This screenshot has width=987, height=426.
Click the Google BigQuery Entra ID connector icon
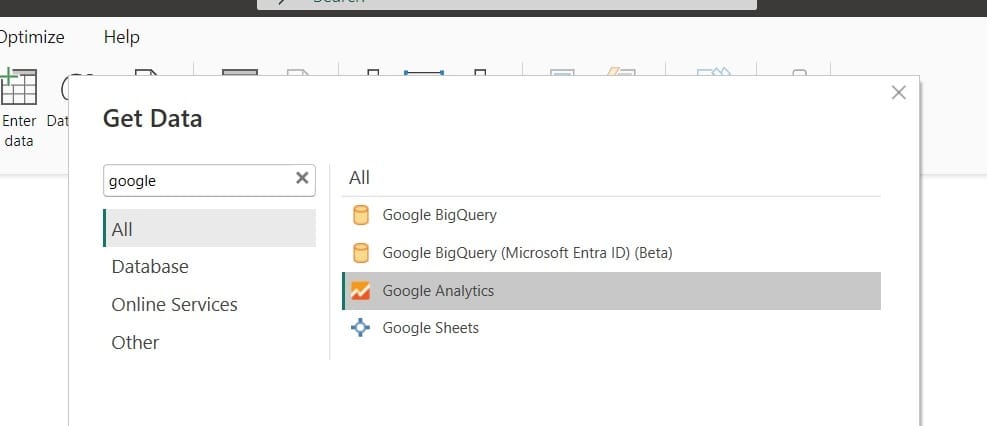(x=361, y=253)
